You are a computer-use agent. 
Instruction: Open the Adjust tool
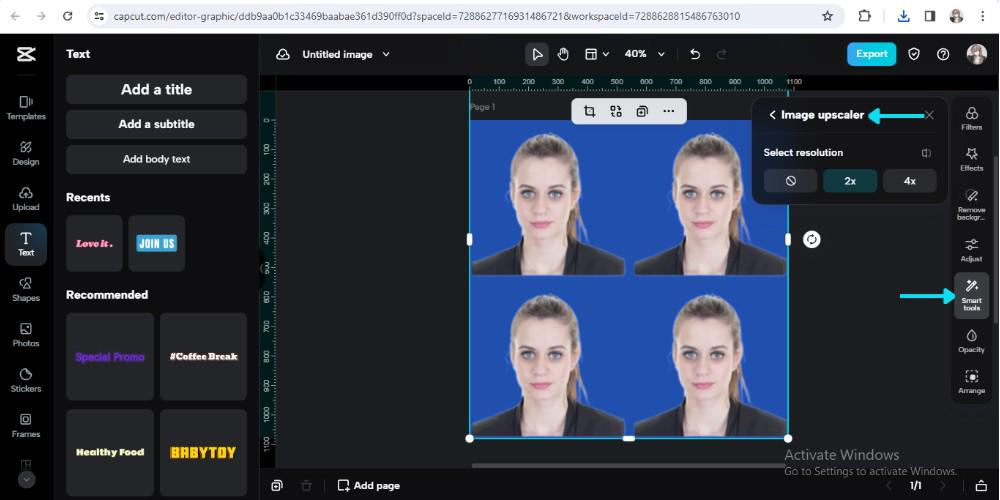tap(971, 251)
